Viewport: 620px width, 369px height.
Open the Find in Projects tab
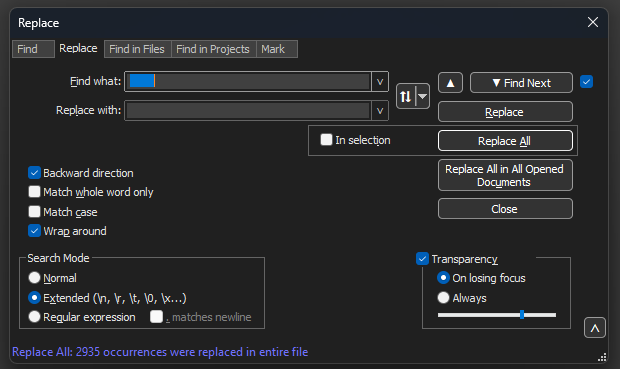[x=213, y=49]
